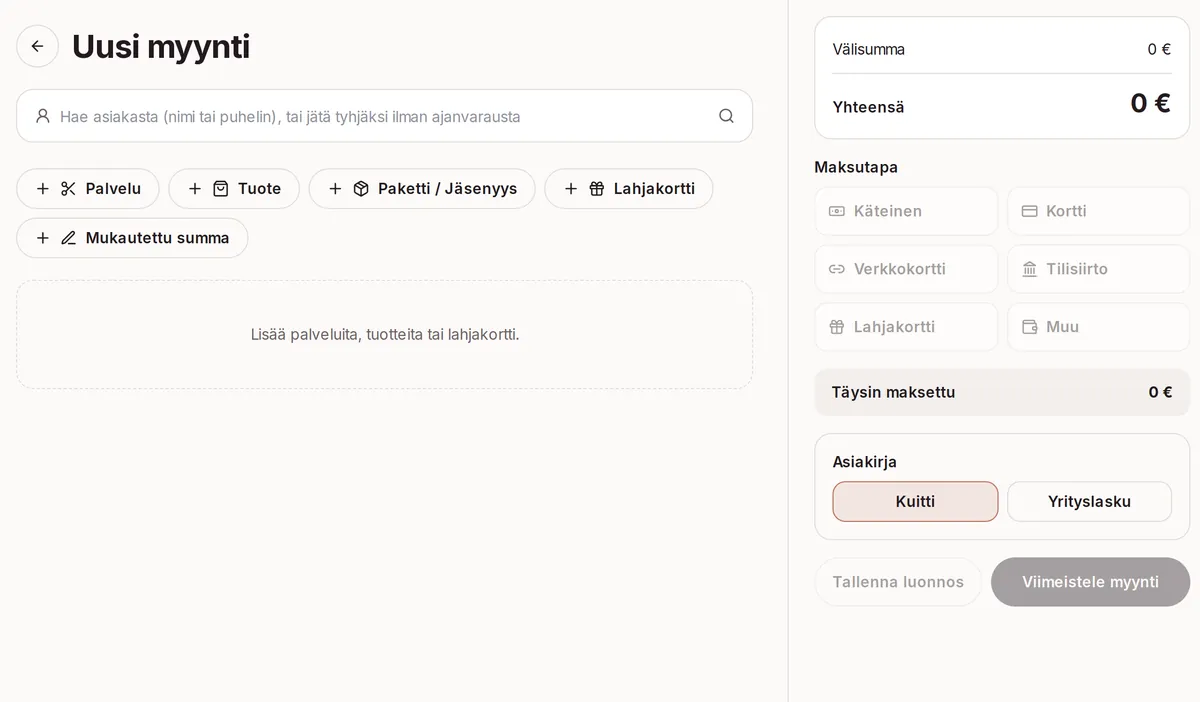The image size is (1200, 702).
Task: Click the magnifier icon in customer search
Action: click(726, 116)
